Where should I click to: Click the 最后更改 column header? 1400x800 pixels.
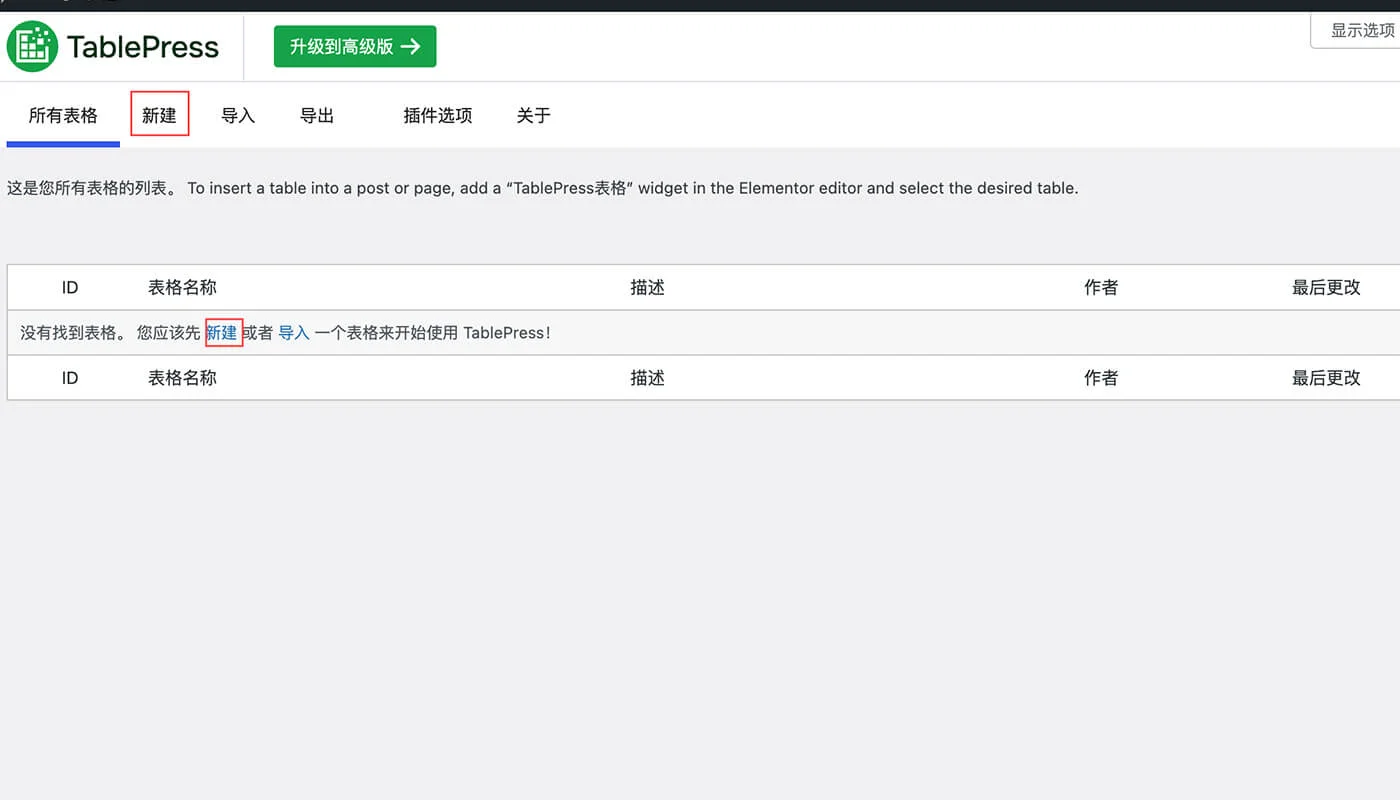point(1326,287)
